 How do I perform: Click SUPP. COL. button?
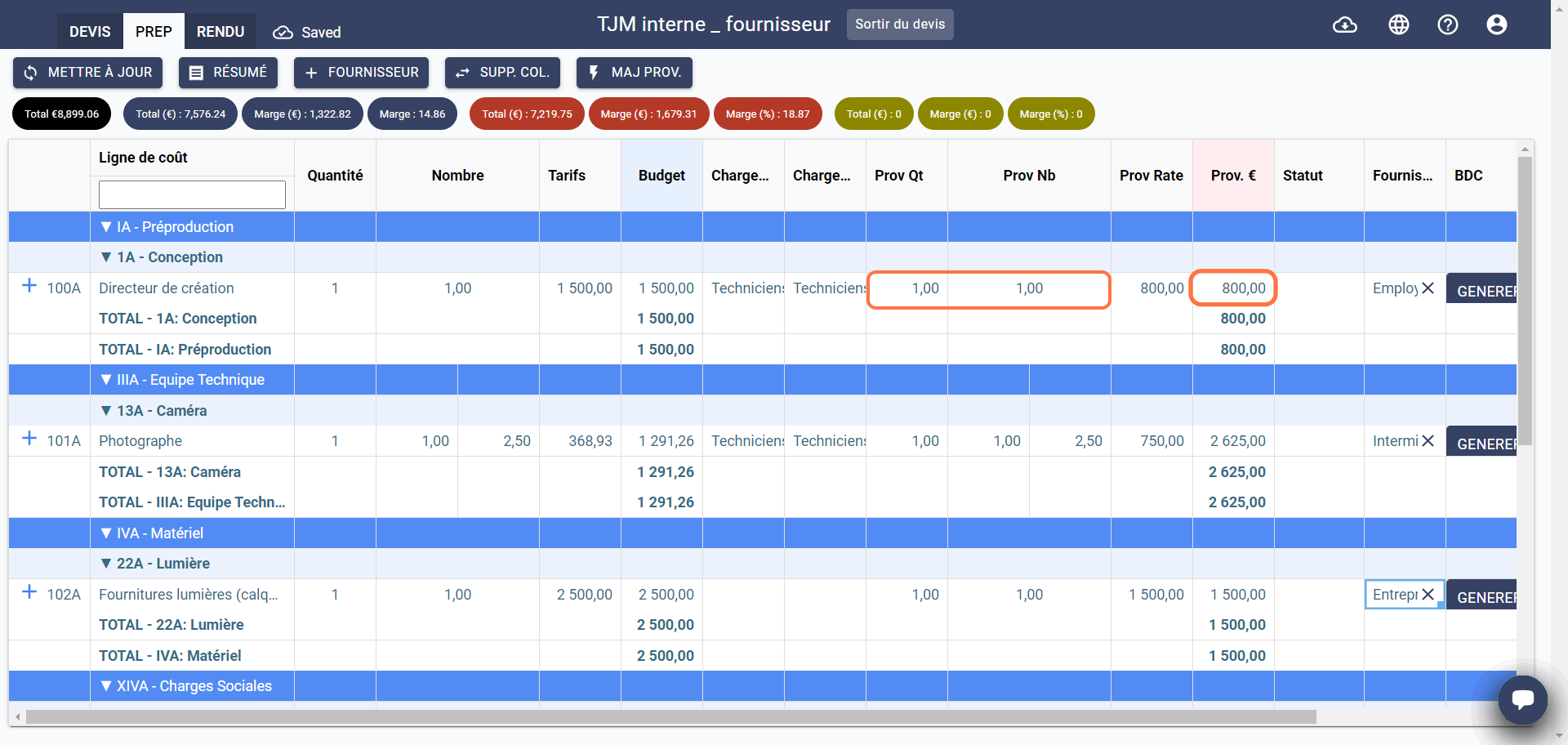[502, 72]
